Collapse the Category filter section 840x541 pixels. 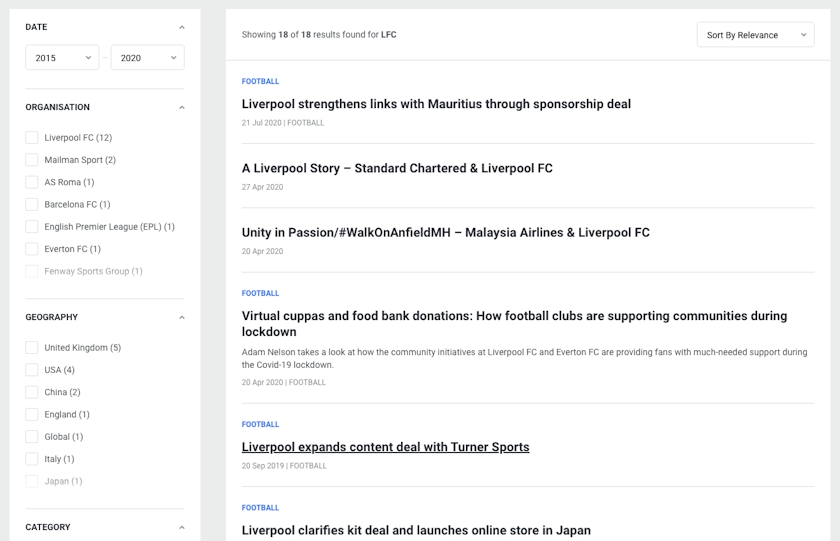click(x=181, y=527)
